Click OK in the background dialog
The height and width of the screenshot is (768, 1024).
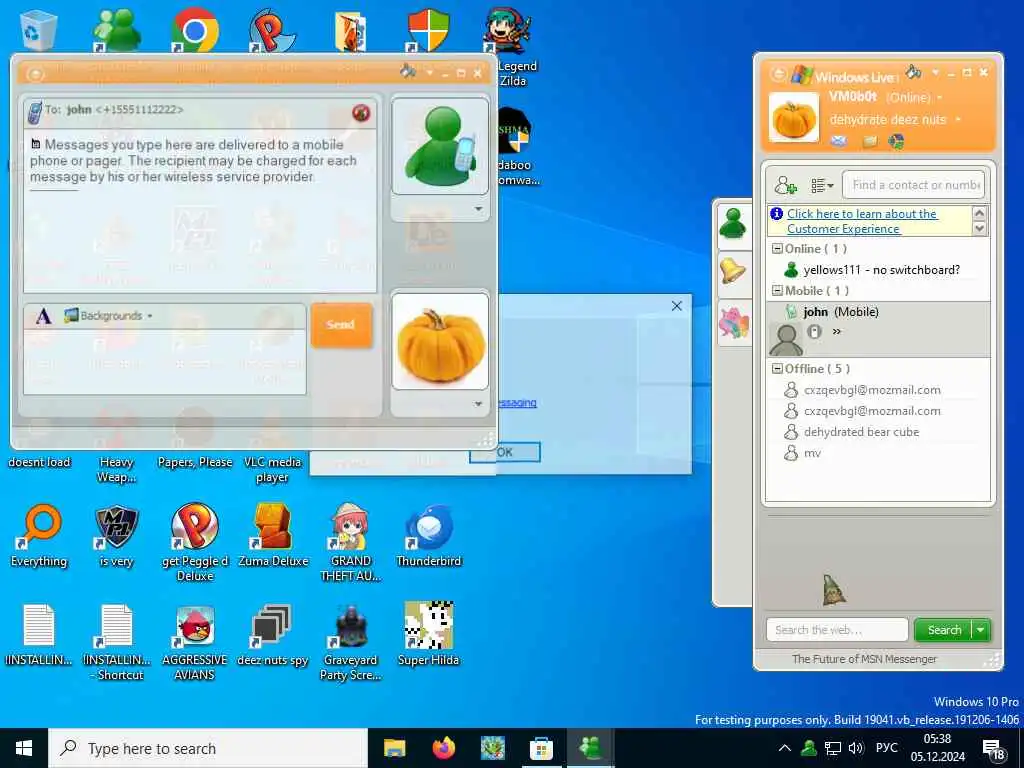(x=505, y=452)
